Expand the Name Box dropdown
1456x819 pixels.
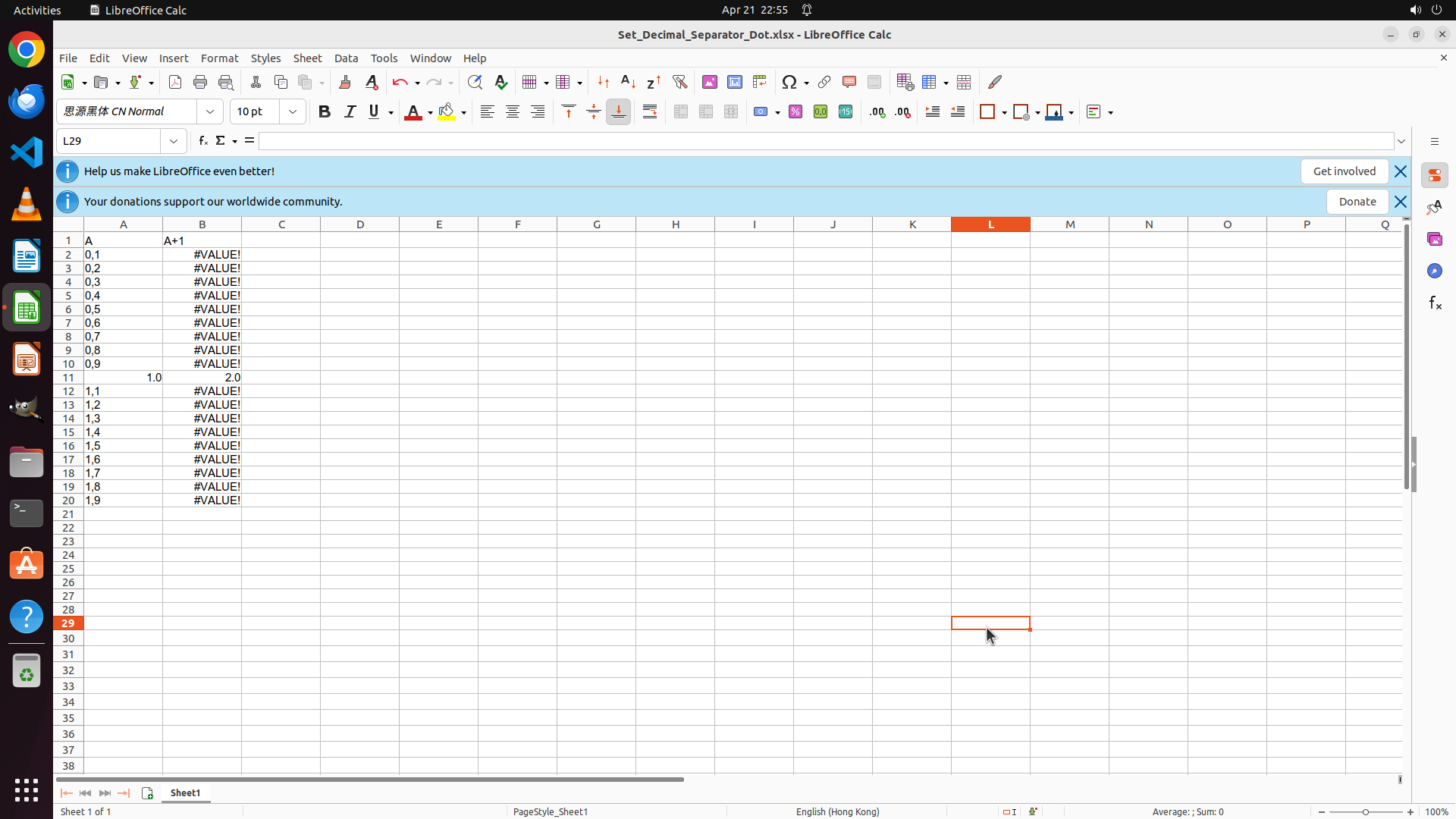coord(174,141)
